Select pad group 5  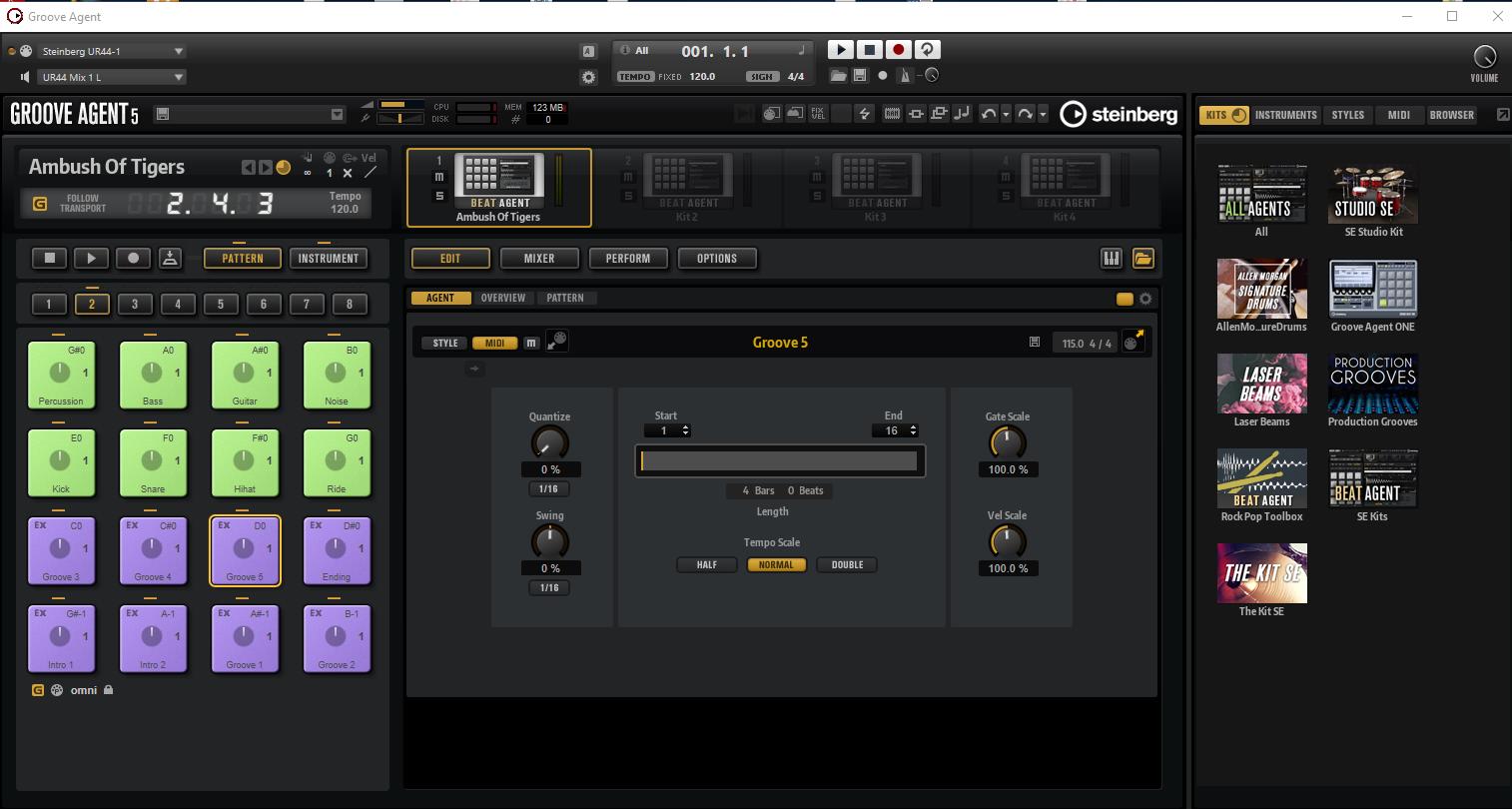click(221, 304)
